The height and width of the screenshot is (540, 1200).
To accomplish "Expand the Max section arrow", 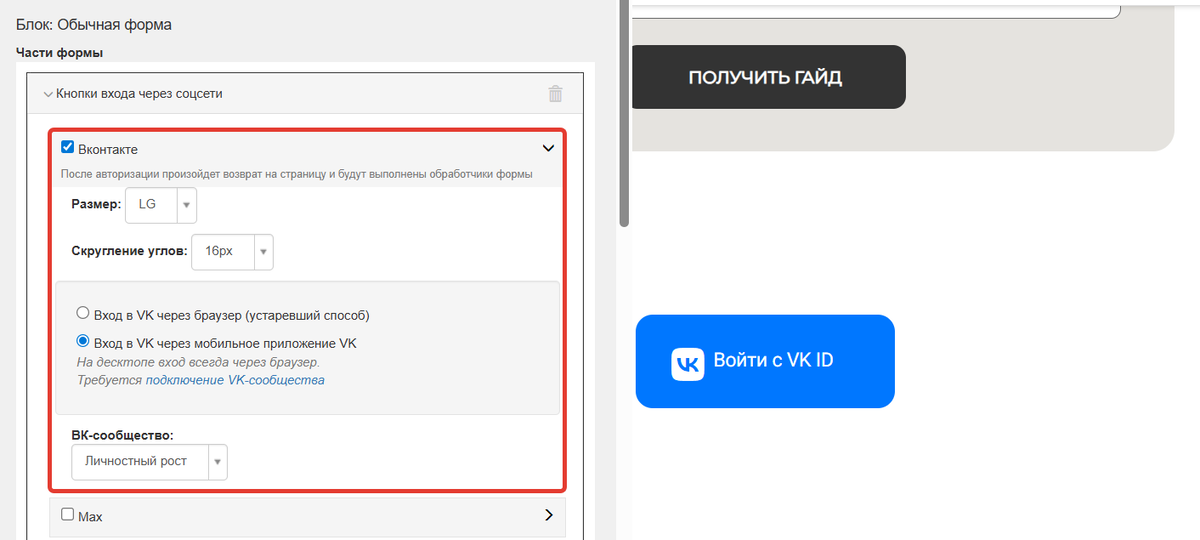I will 548,516.
